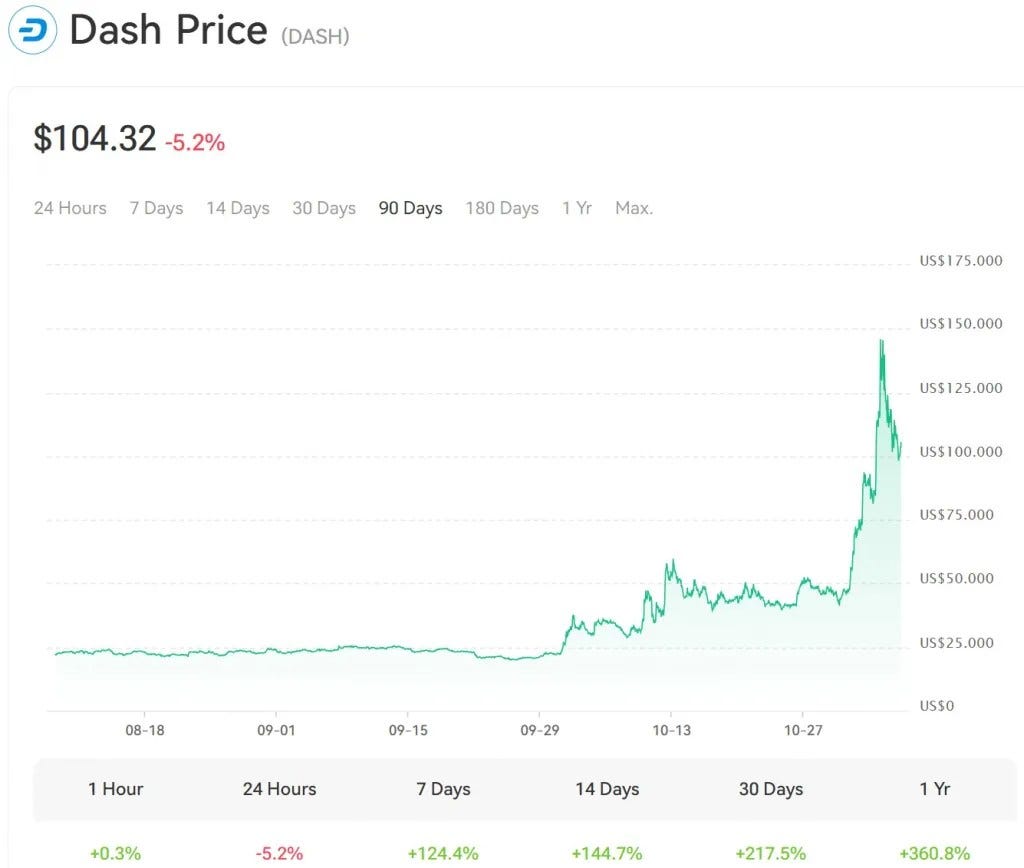Select the currently active 90 Days range
This screenshot has height=868, width=1024.
410,208
